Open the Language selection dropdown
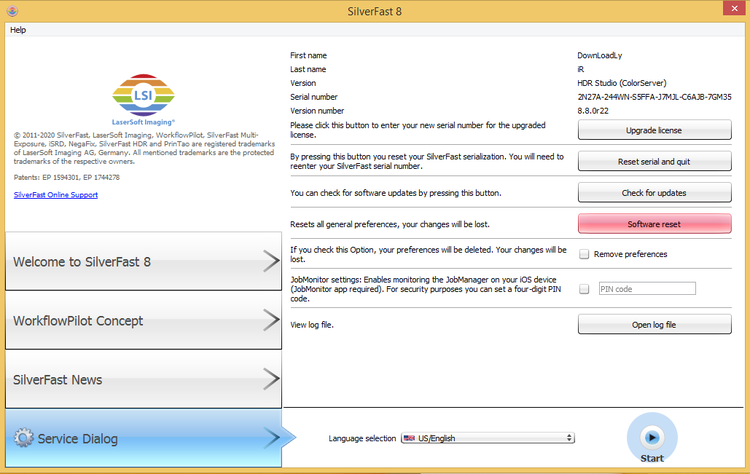750x474 pixels. point(487,438)
